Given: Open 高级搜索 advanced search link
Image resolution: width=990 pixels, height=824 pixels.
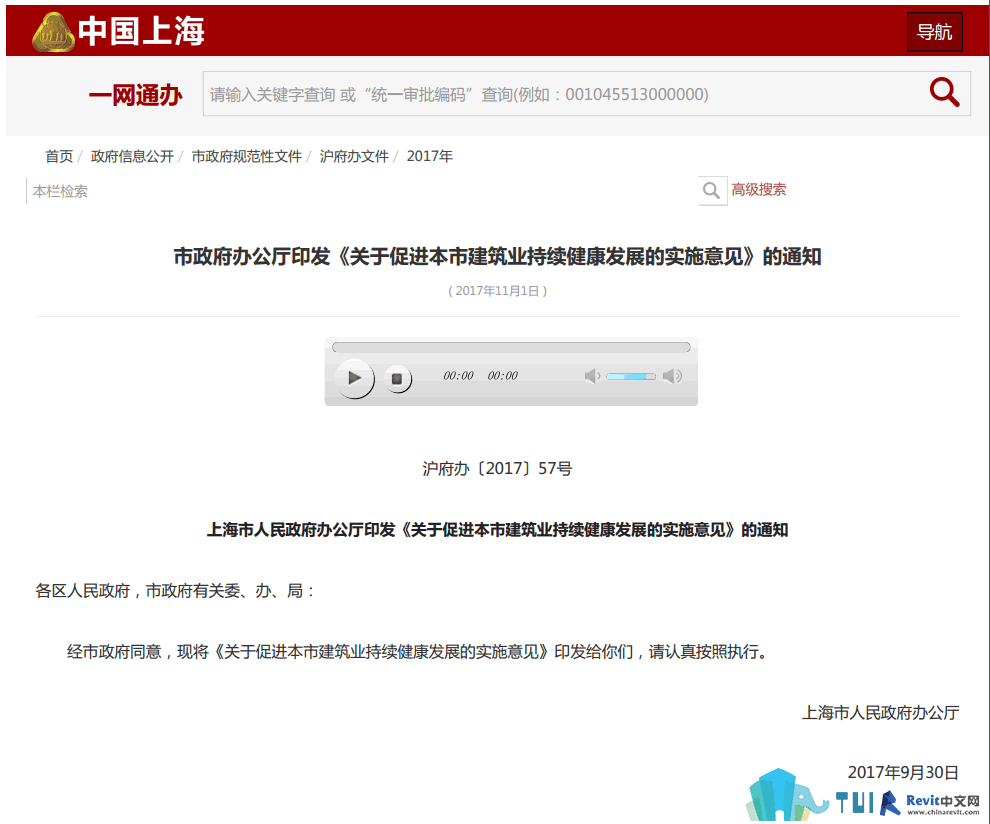Looking at the screenshot, I should point(758,189).
